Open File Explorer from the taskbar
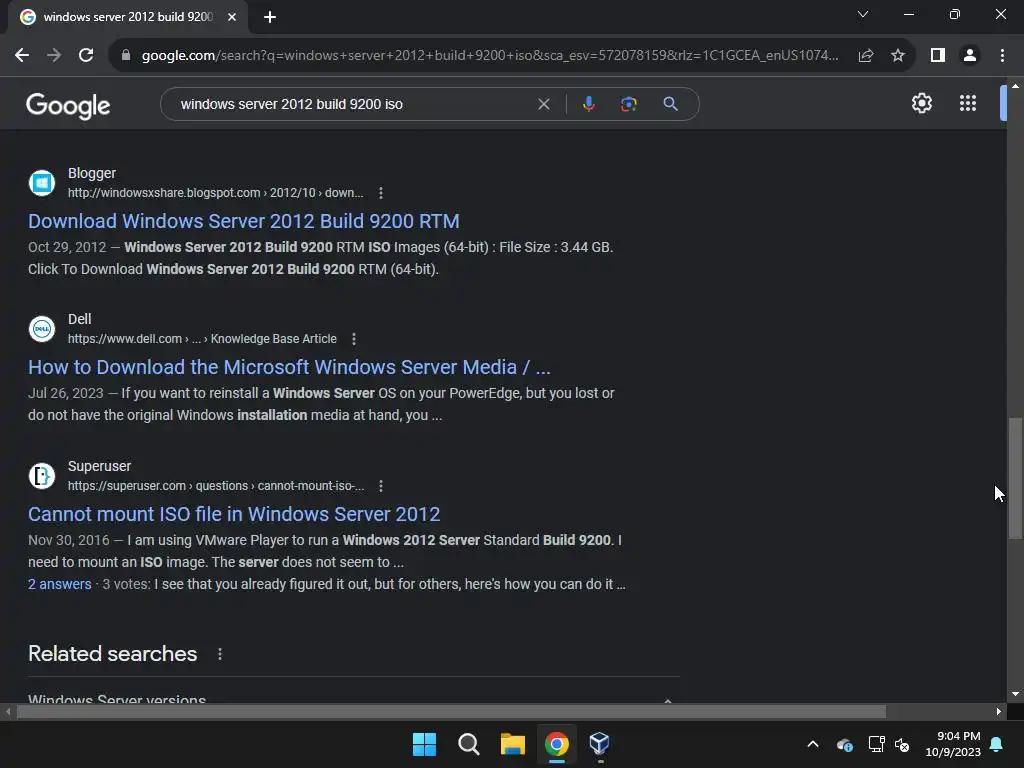The width and height of the screenshot is (1024, 768). 513,744
